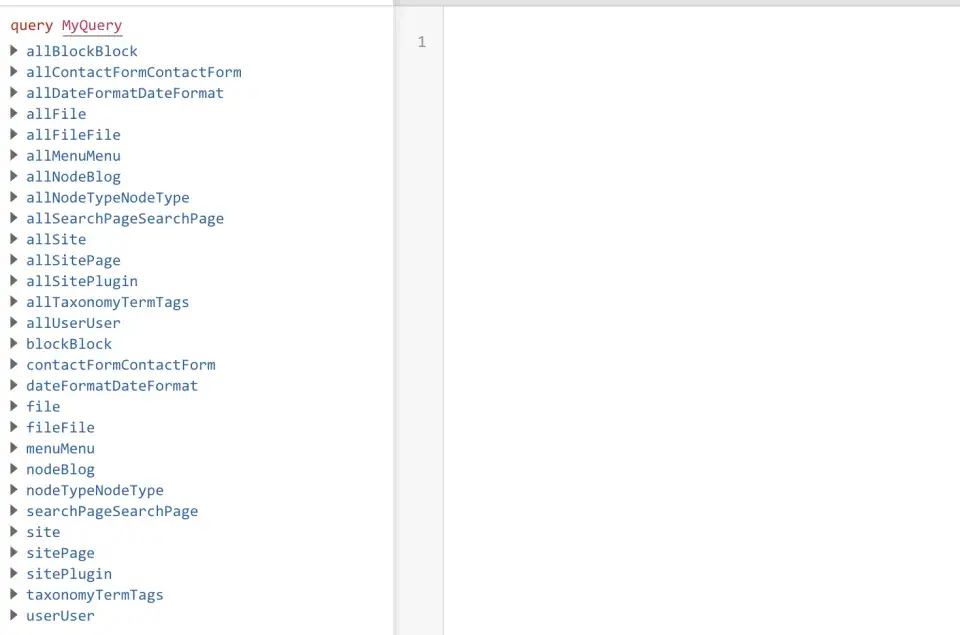Select the dateFormatDateFormat field label
This screenshot has width=960, height=635.
pyautogui.click(x=112, y=386)
